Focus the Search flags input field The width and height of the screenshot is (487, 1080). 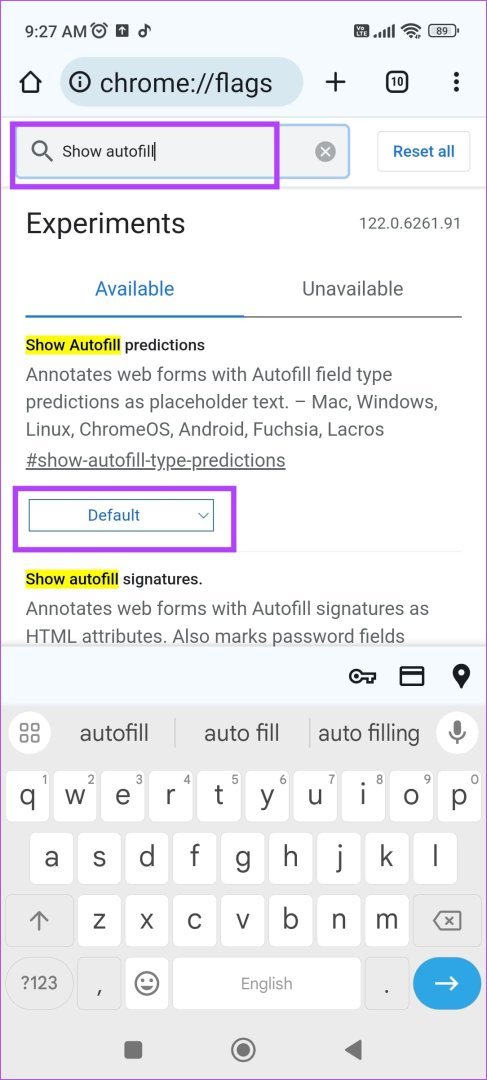click(x=183, y=152)
